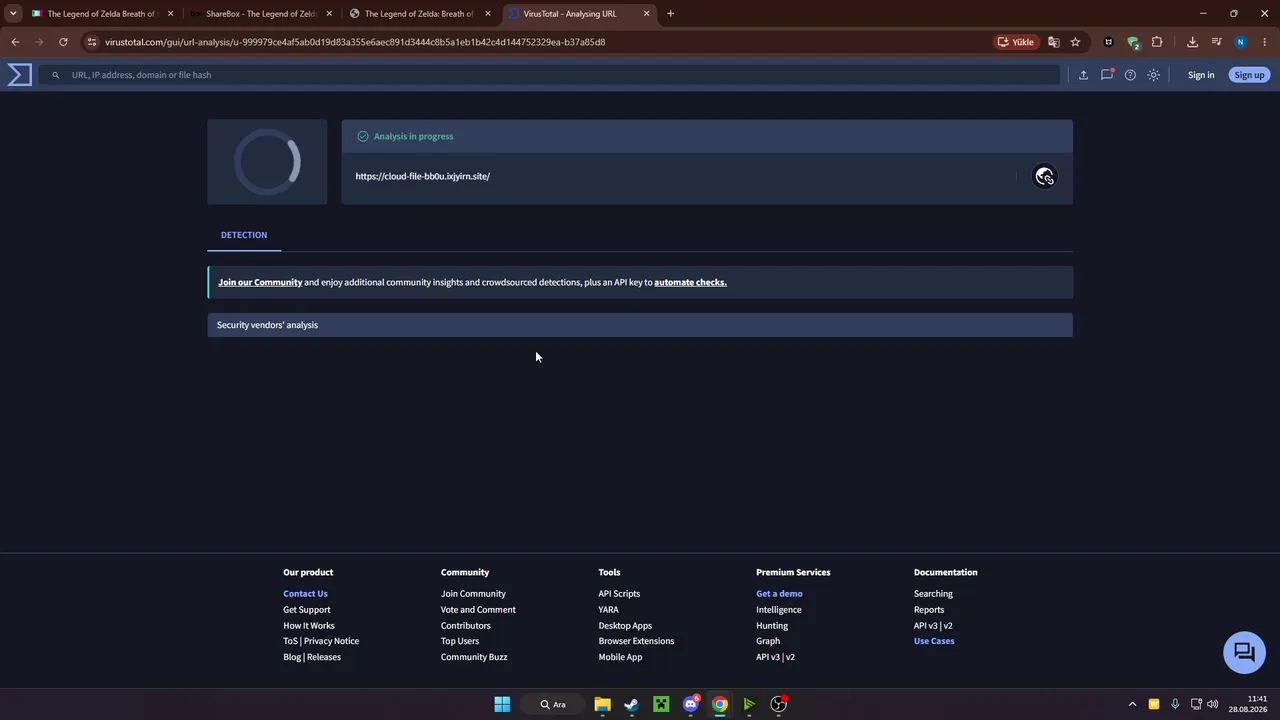The height and width of the screenshot is (720, 1280).
Task: Open the Chrome extensions puzzle icon
Action: (x=1157, y=42)
